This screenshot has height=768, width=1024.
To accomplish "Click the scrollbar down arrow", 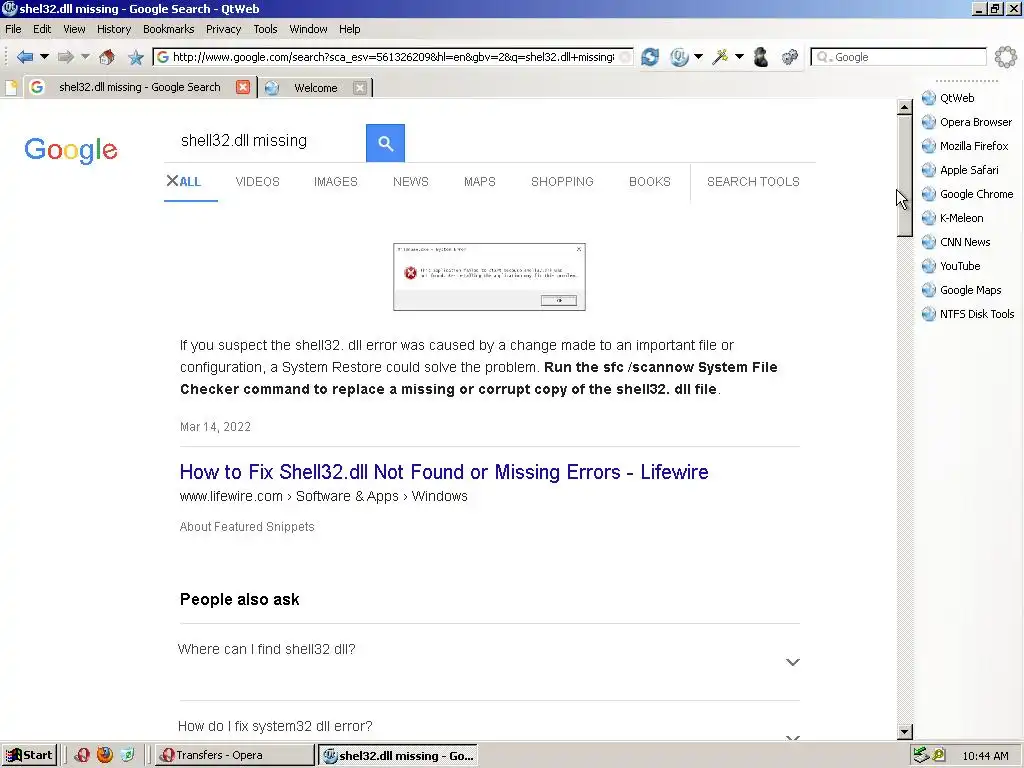I will [904, 732].
